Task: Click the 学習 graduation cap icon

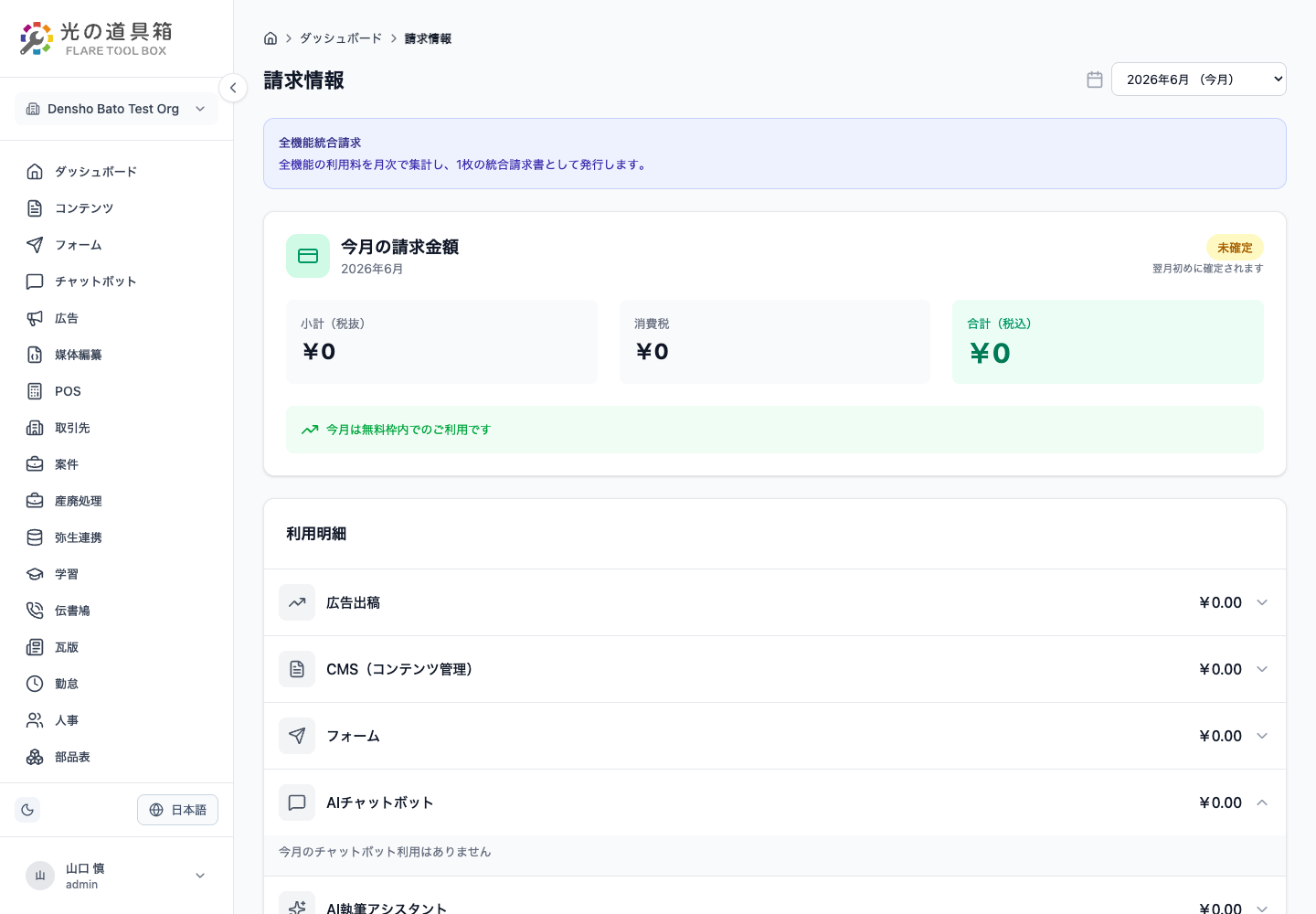Action: click(x=35, y=574)
